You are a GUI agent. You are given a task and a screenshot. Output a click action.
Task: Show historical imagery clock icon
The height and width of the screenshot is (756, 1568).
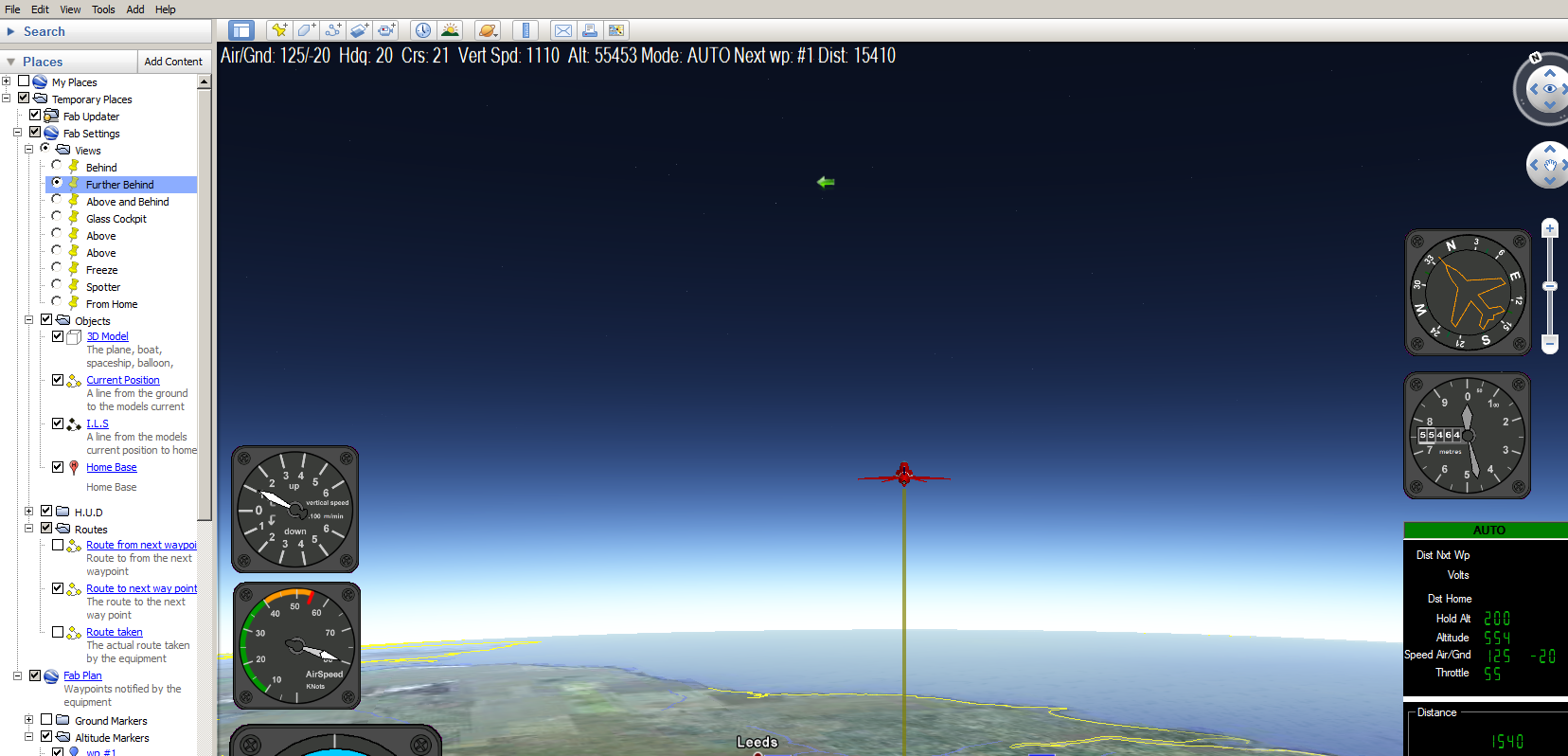[423, 30]
